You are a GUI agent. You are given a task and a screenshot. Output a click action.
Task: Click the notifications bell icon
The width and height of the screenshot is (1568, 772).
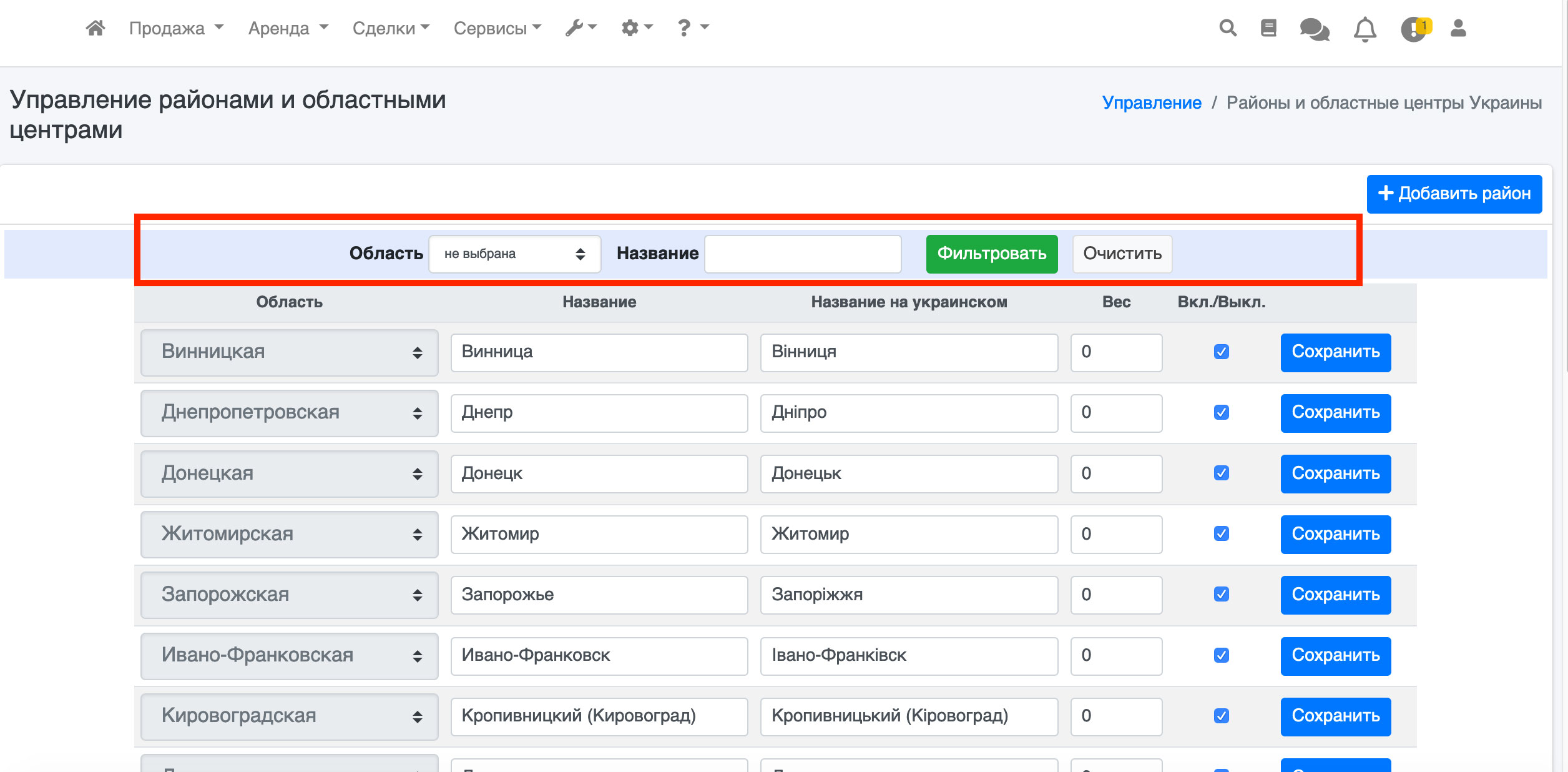click(1365, 29)
